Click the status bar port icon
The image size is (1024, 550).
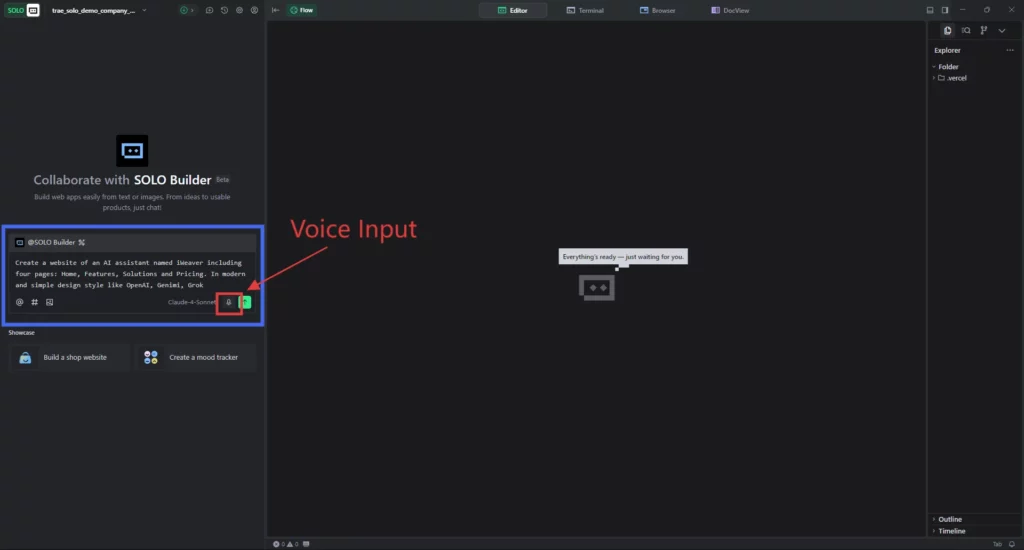[306, 544]
